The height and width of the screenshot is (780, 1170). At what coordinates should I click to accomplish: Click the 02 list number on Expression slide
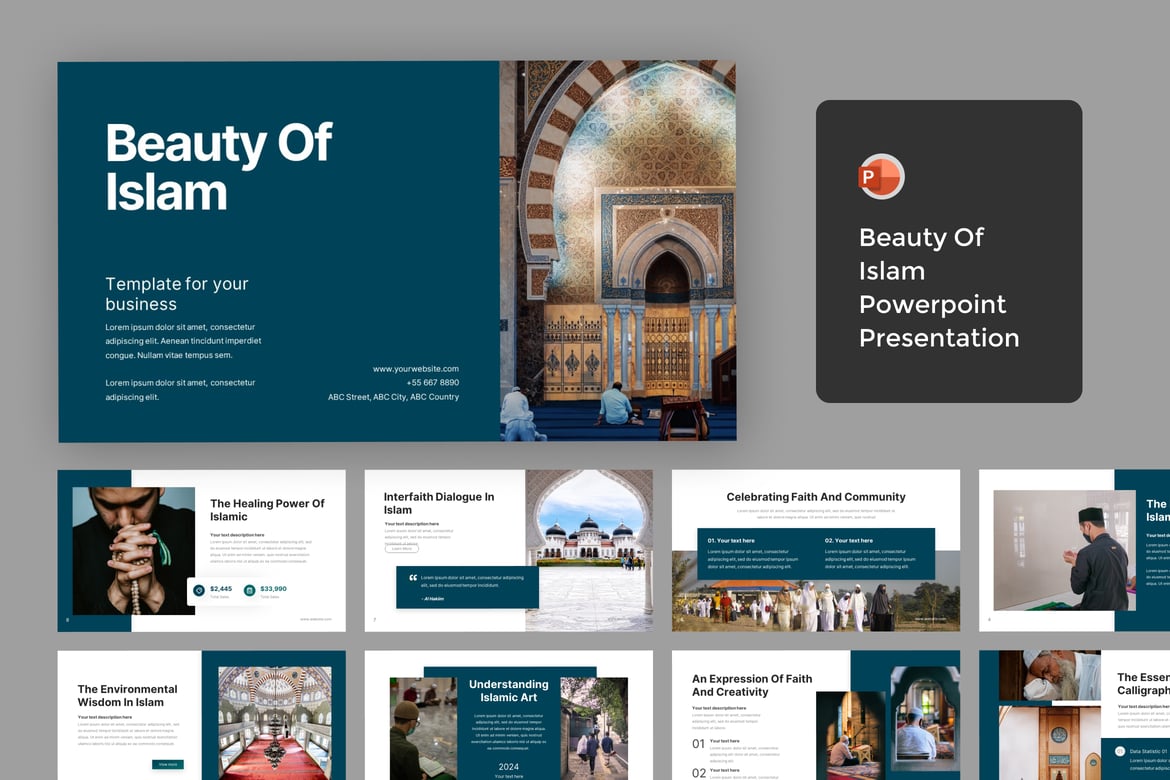click(698, 773)
